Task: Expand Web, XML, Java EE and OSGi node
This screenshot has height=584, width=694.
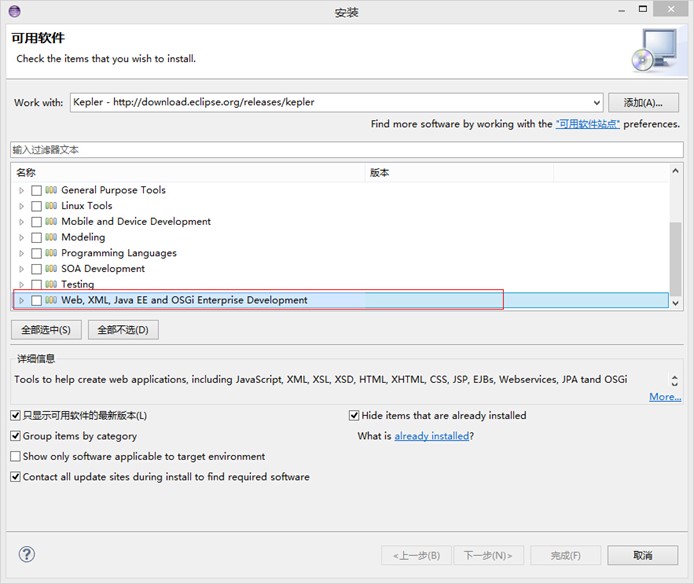Action: (21, 300)
